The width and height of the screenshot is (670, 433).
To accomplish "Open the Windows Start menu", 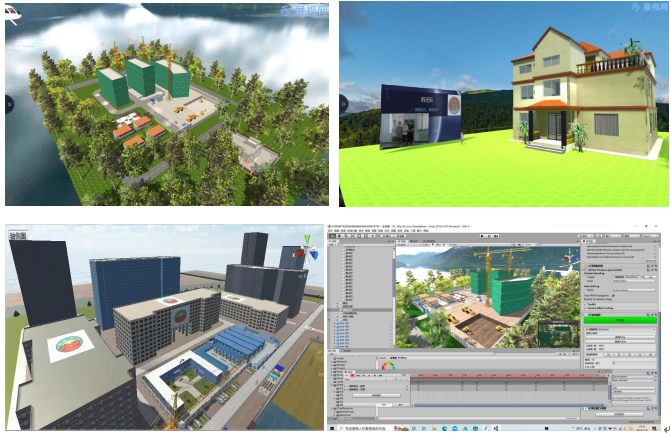I will point(333,428).
